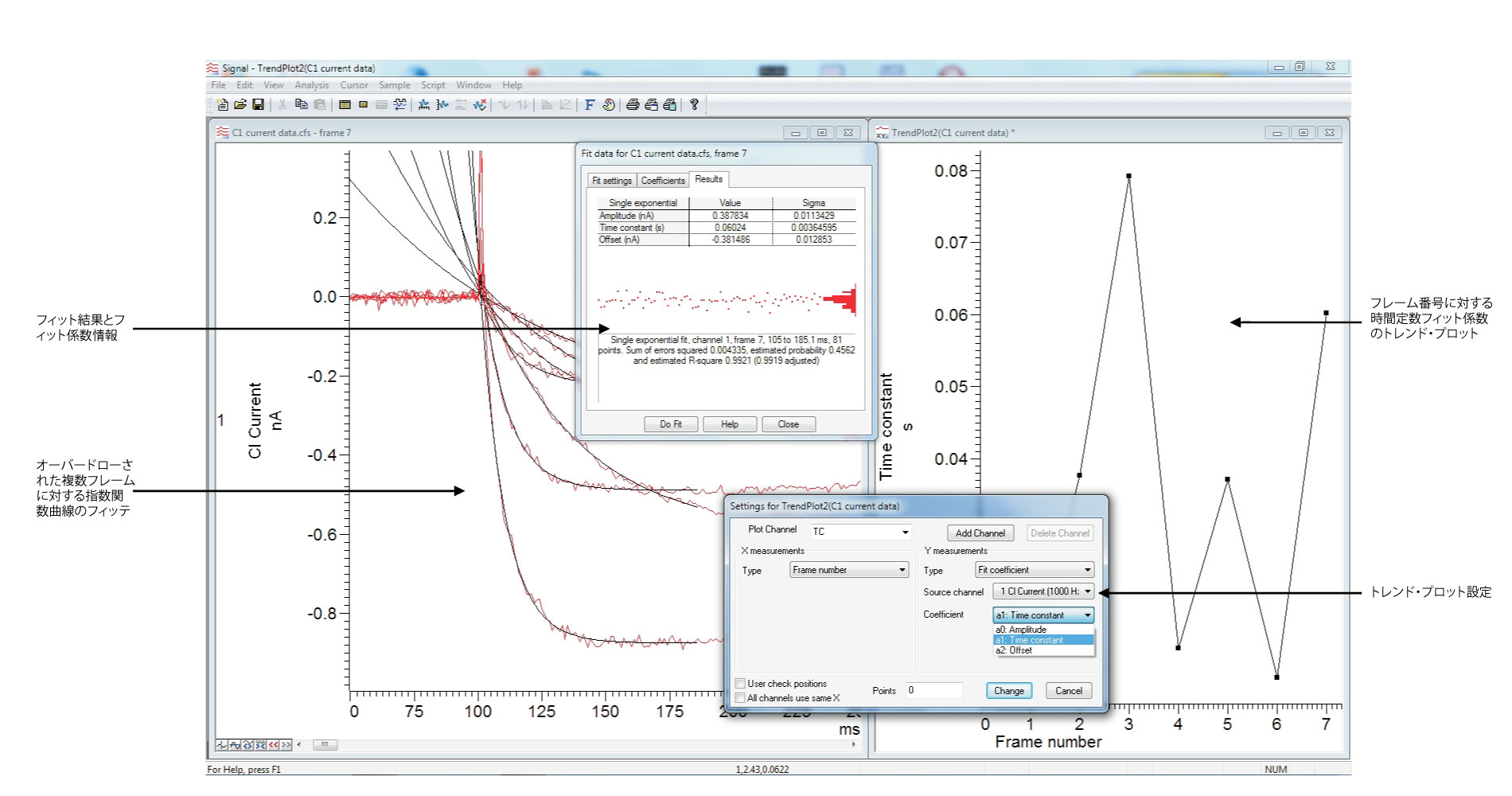
Task: Select the blue F font toolbar icon
Action: point(589,105)
